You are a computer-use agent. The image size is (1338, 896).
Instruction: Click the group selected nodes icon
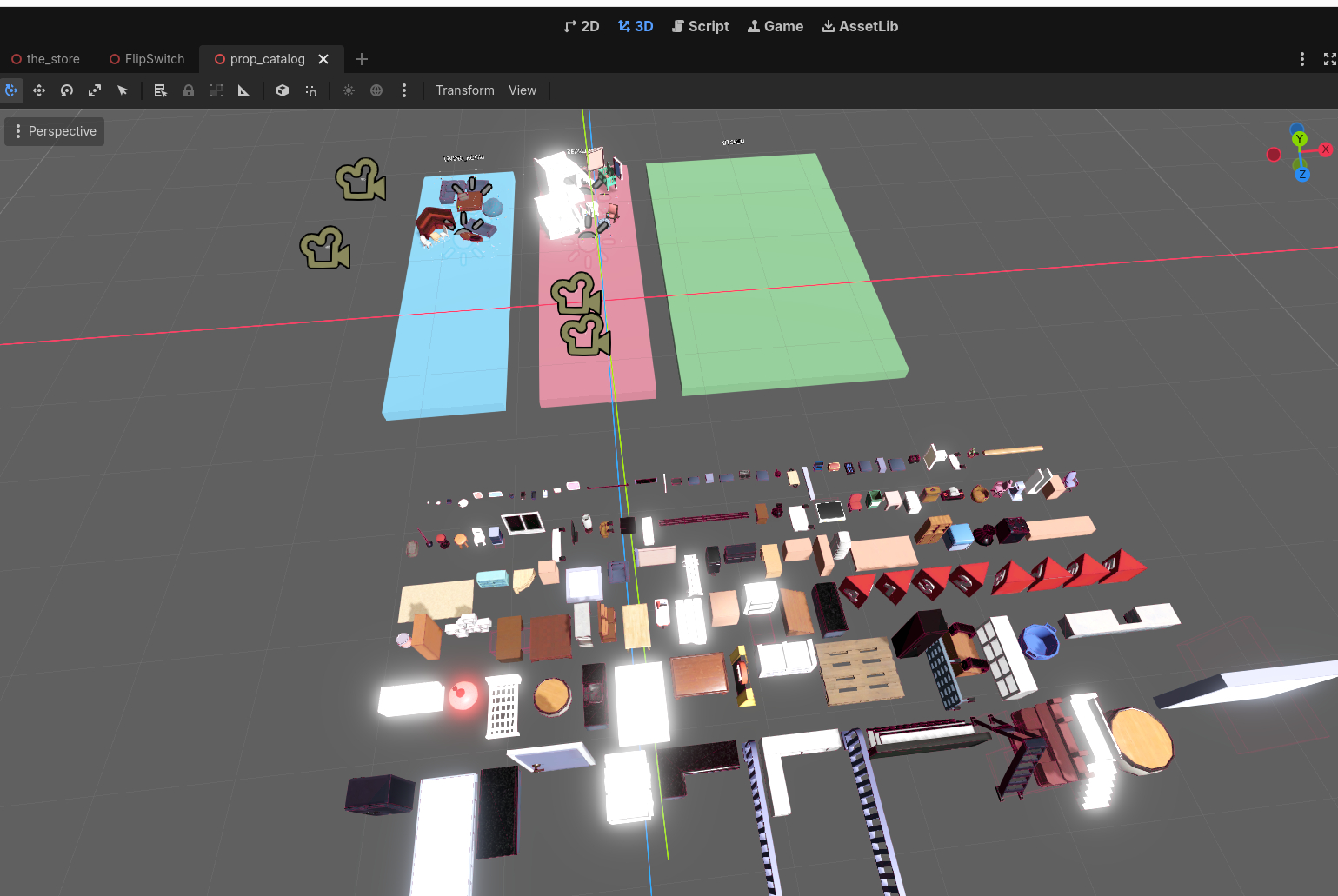(x=216, y=90)
